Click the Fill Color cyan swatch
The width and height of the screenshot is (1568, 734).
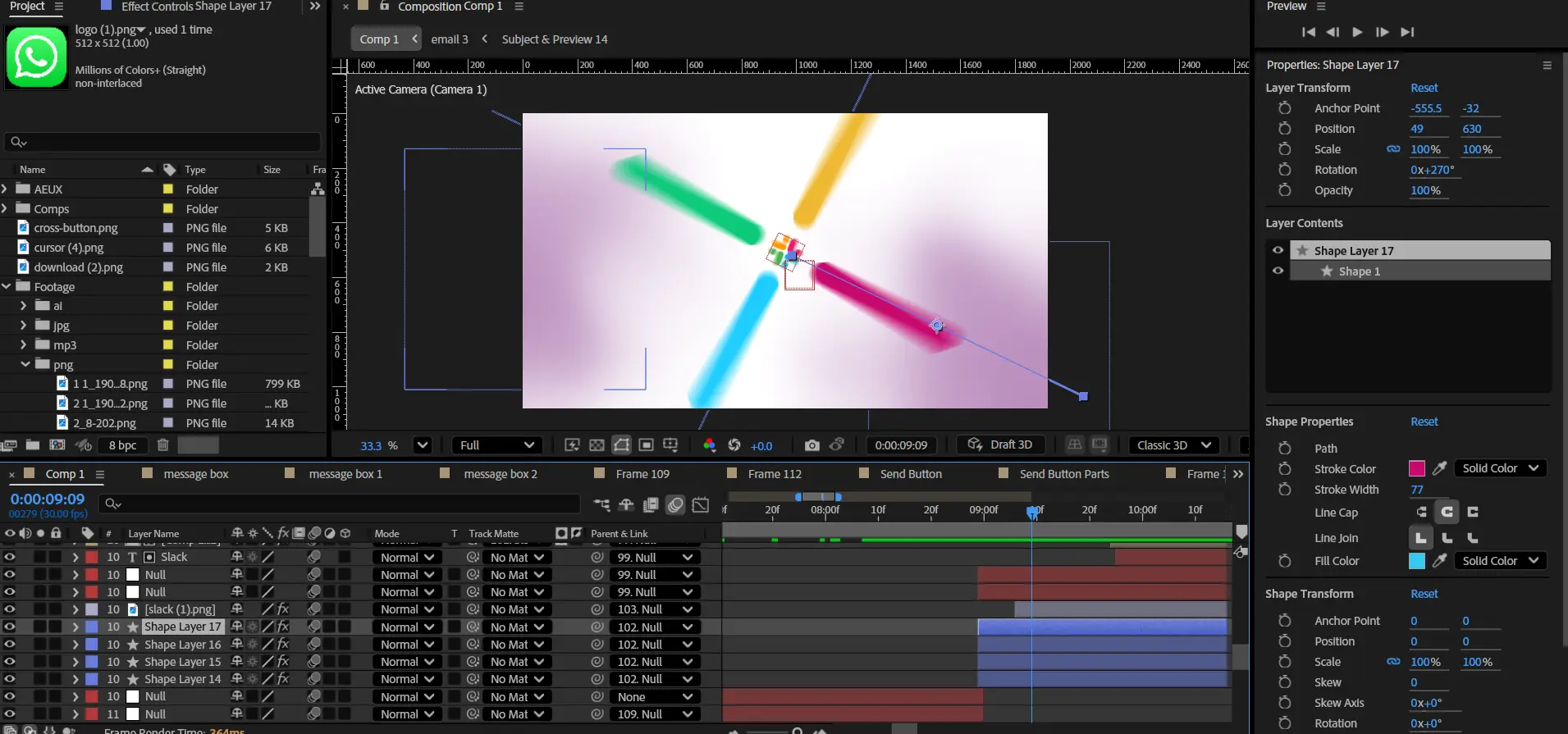click(1416, 561)
